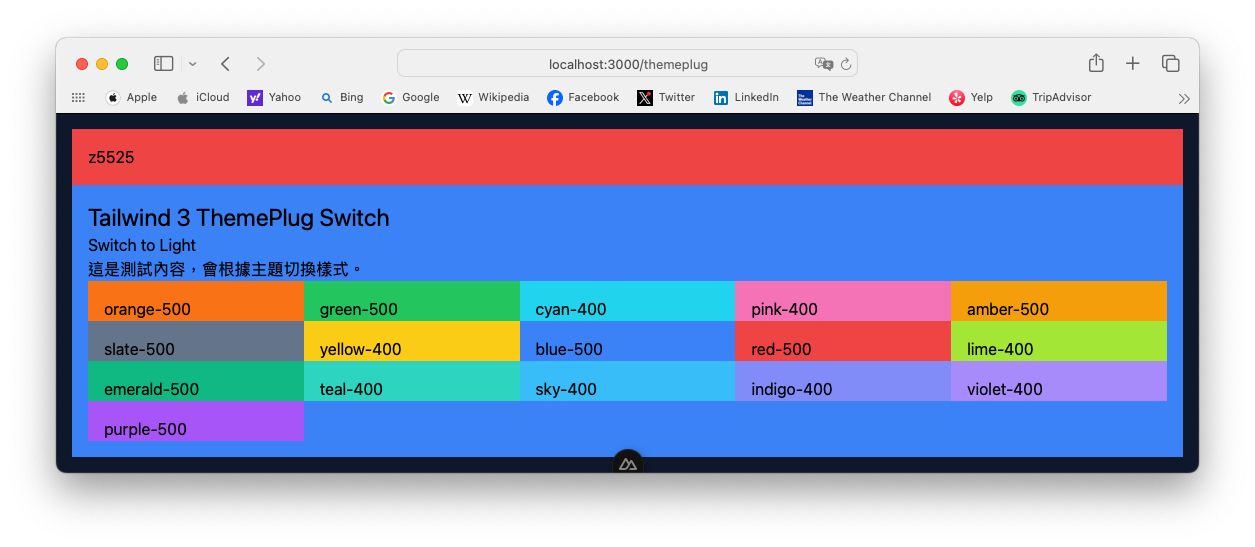Click the z5525 red header bar

[627, 157]
